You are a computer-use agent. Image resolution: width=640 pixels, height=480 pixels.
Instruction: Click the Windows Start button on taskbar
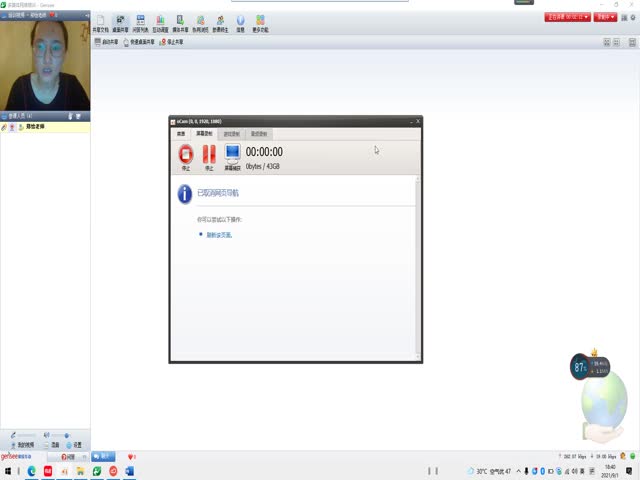click(x=7, y=470)
